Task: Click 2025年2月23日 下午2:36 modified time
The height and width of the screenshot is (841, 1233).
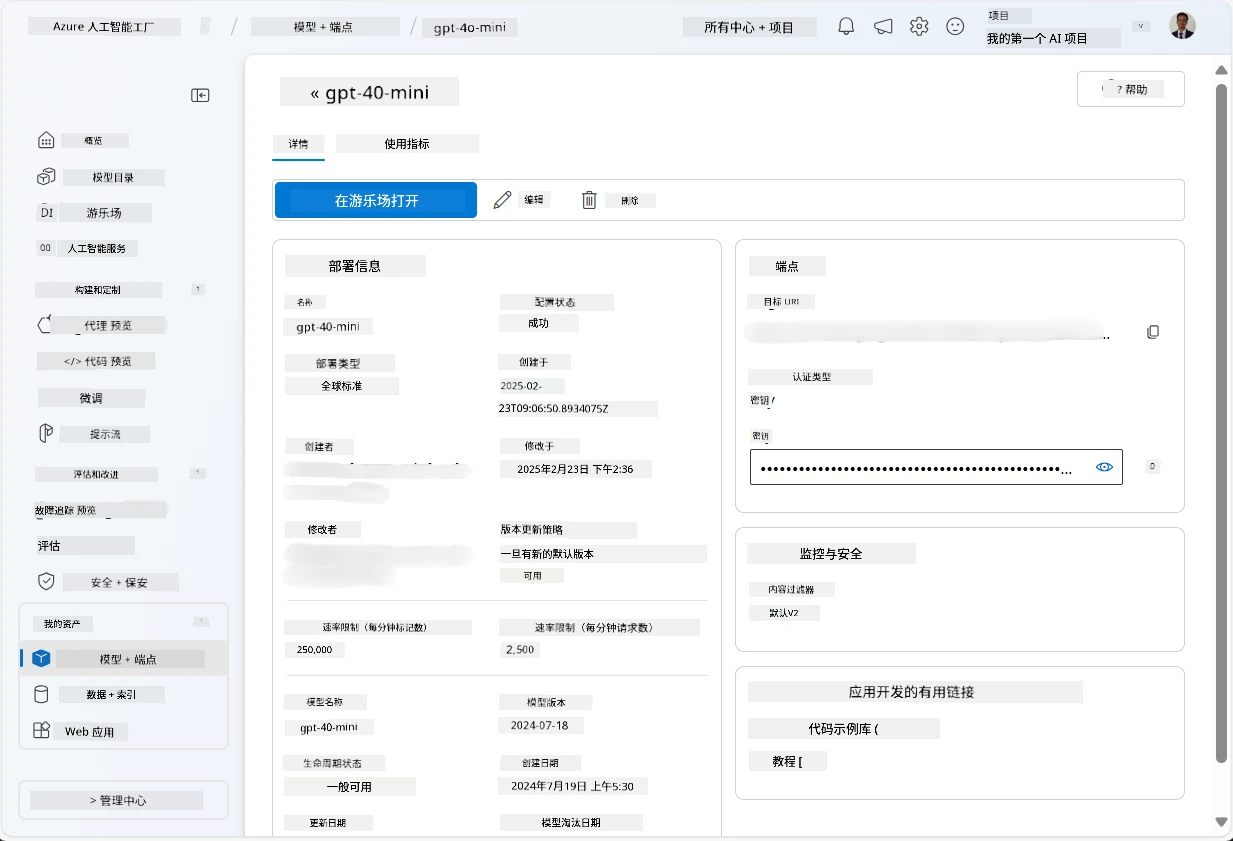Action: 575,469
